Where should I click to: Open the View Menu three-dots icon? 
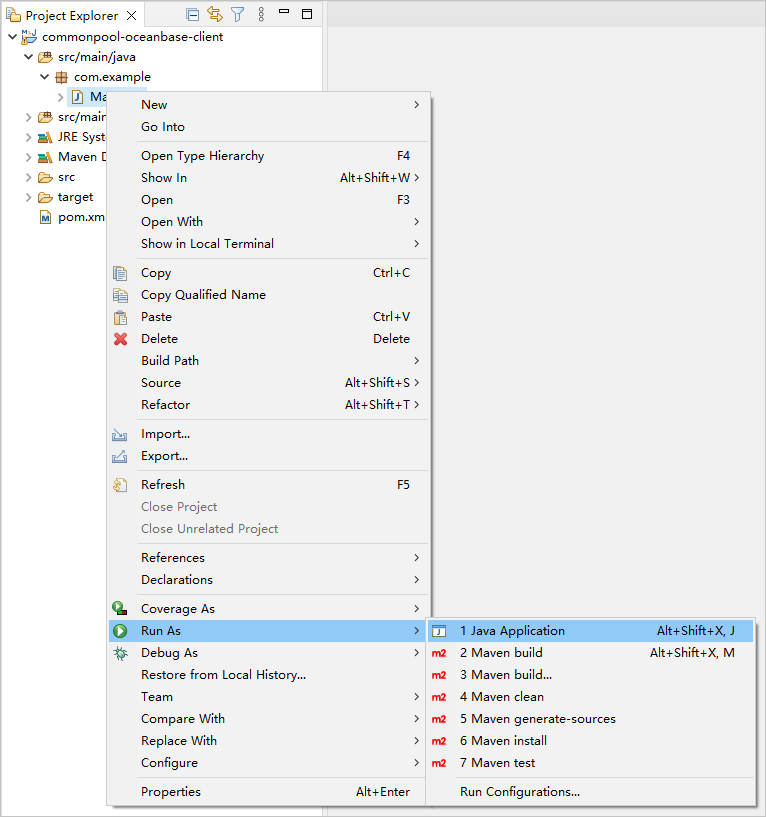point(262,14)
